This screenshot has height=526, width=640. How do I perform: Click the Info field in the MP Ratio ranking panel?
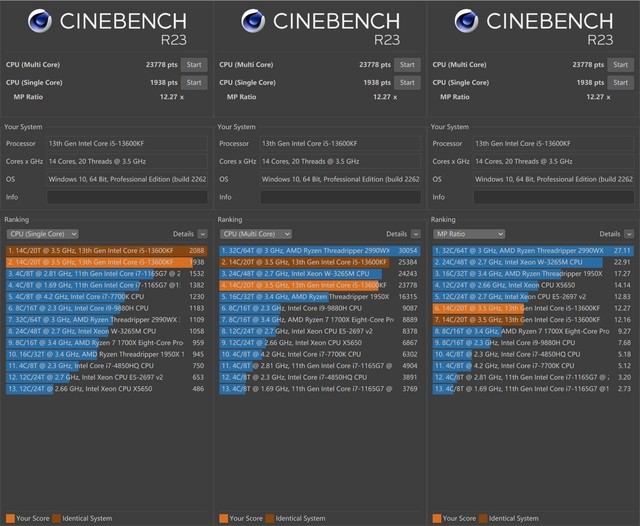[x=554, y=197]
